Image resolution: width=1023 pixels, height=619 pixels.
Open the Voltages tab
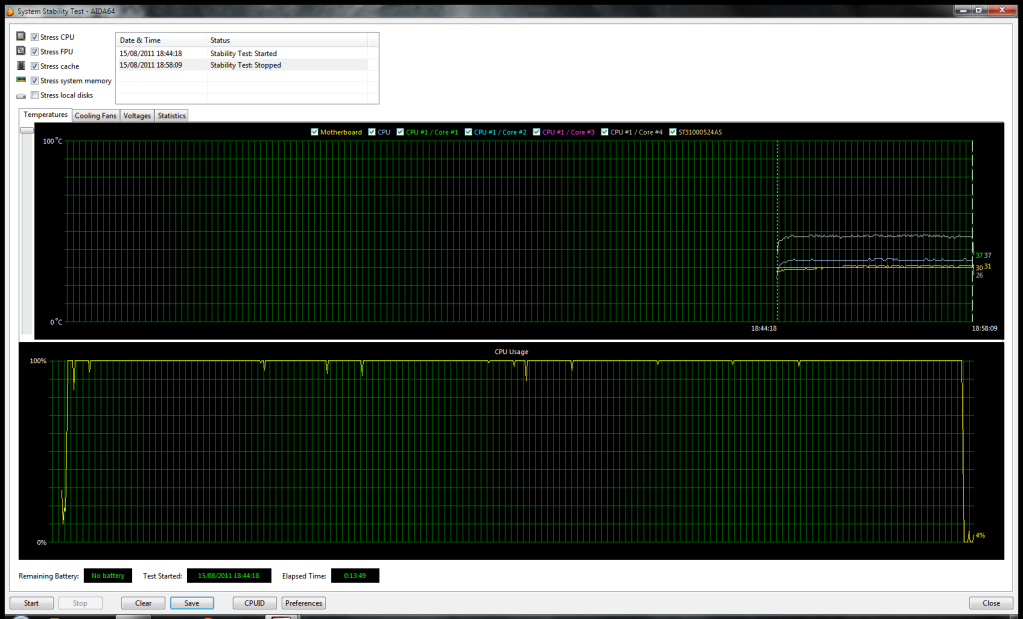click(x=136, y=115)
